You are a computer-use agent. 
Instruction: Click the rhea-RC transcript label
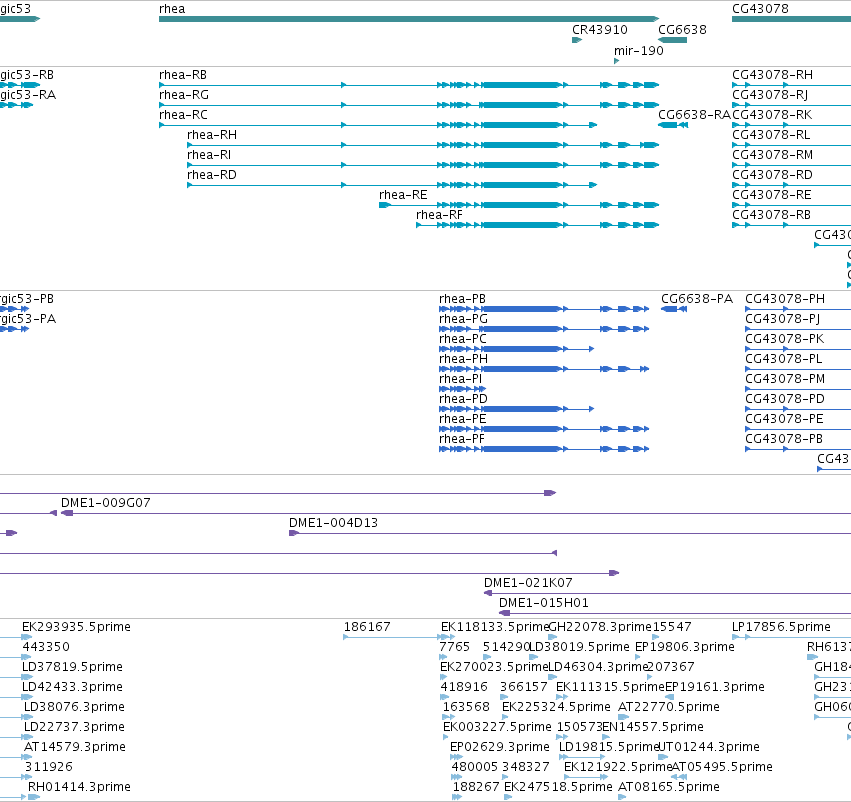coord(183,115)
